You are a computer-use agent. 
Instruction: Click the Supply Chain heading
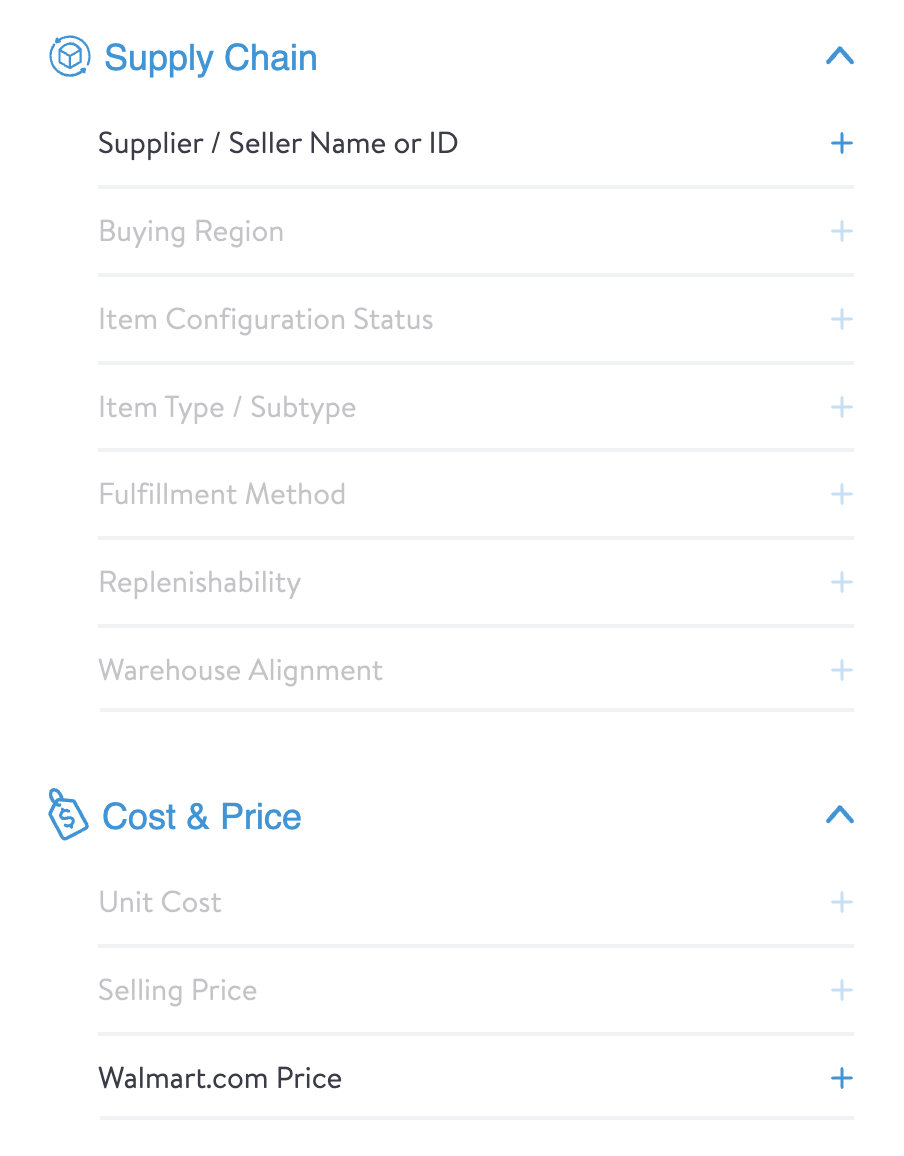point(211,58)
